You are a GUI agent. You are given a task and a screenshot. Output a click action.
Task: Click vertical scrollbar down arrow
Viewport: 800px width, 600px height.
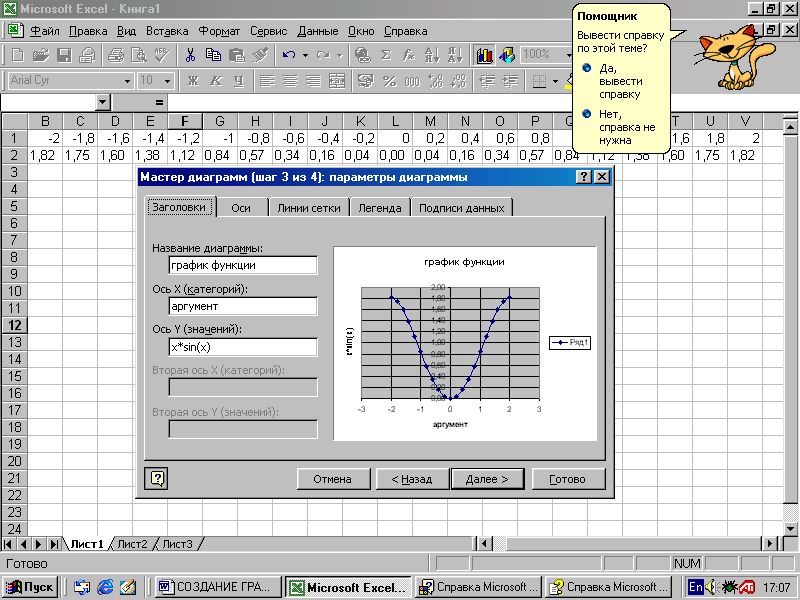point(790,529)
